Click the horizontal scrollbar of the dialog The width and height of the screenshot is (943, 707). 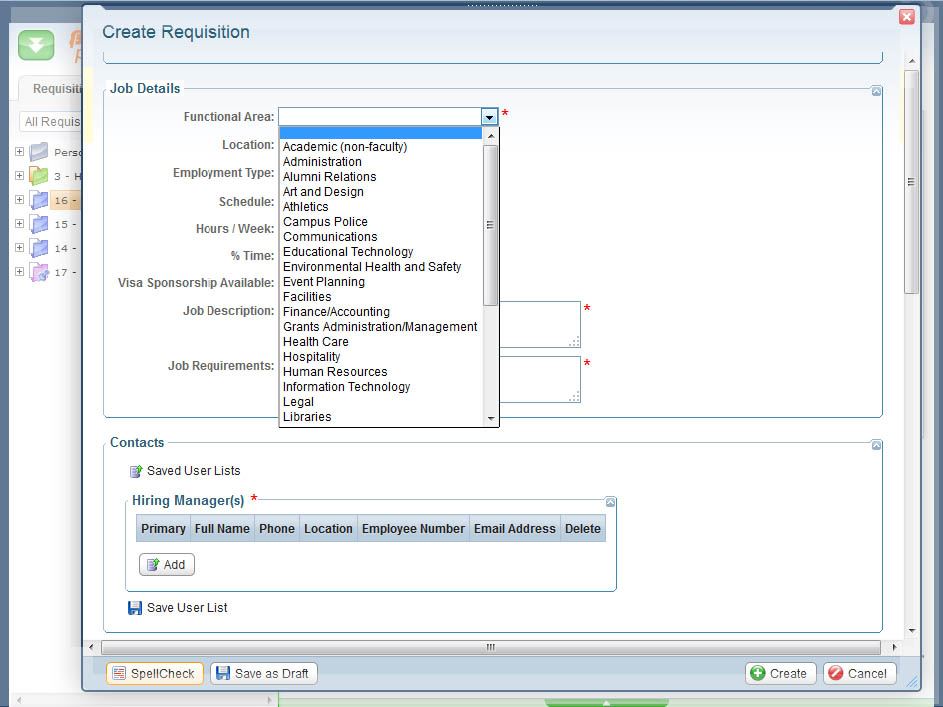(490, 648)
